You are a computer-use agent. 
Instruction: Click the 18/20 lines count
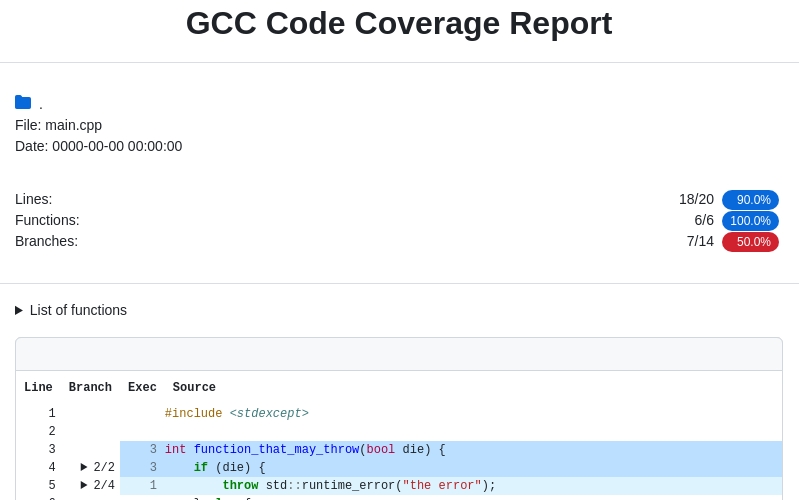click(696, 199)
